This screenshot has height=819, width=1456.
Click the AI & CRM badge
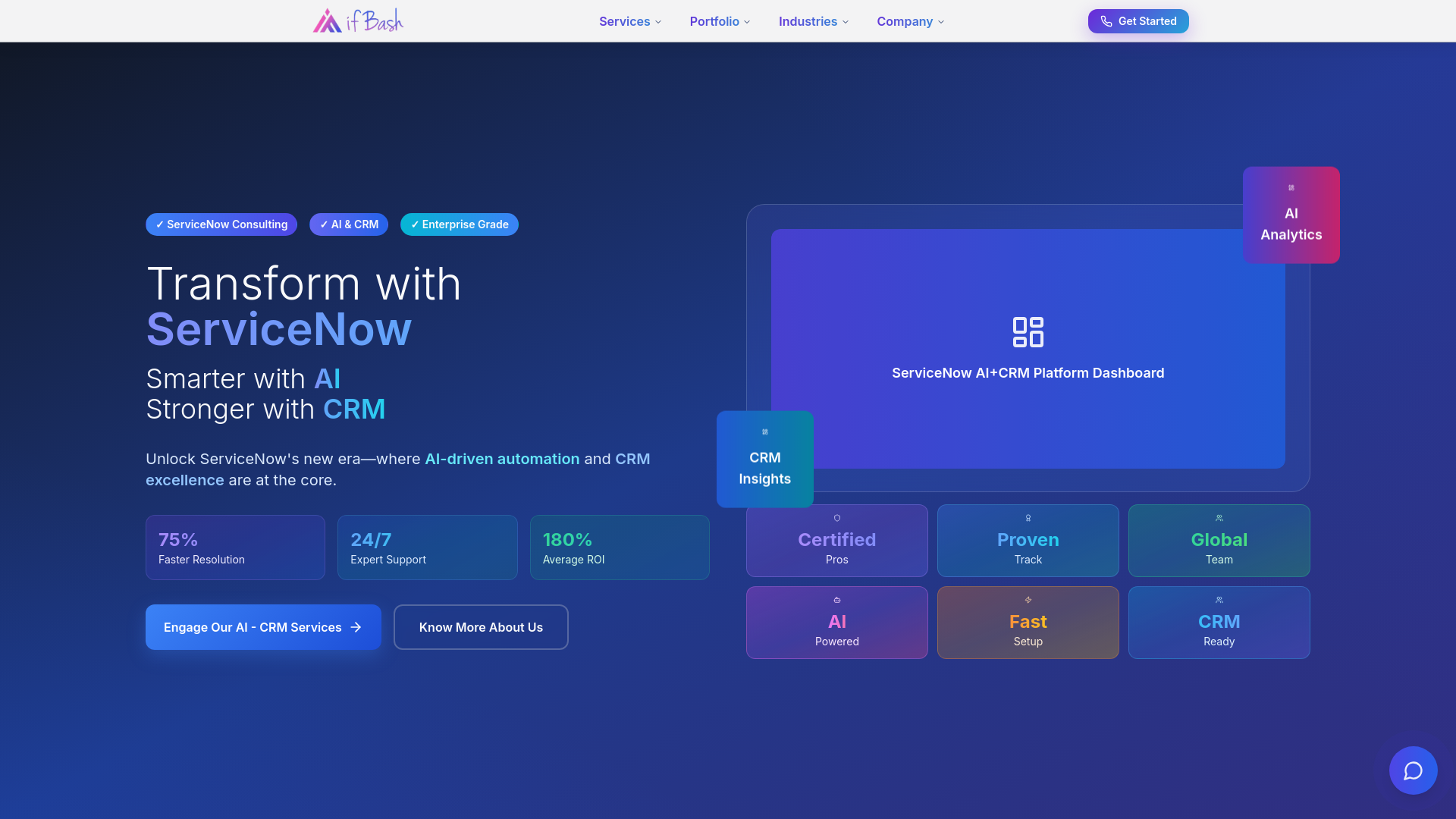349,224
